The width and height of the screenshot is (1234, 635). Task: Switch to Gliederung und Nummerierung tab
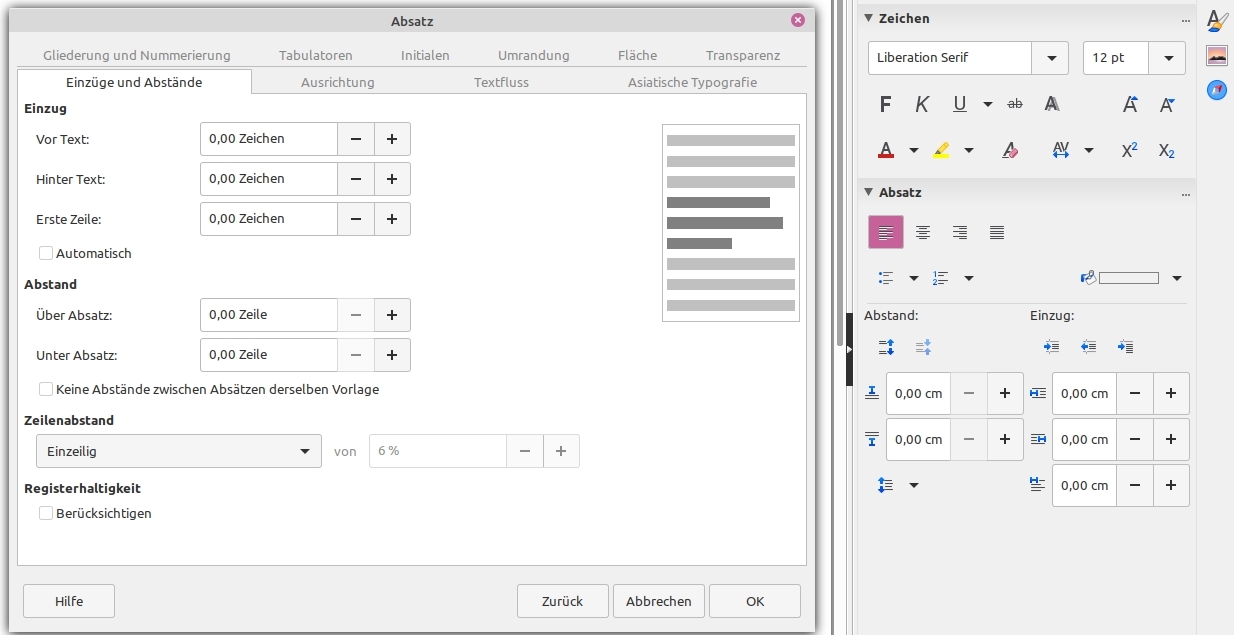[x=137, y=55]
